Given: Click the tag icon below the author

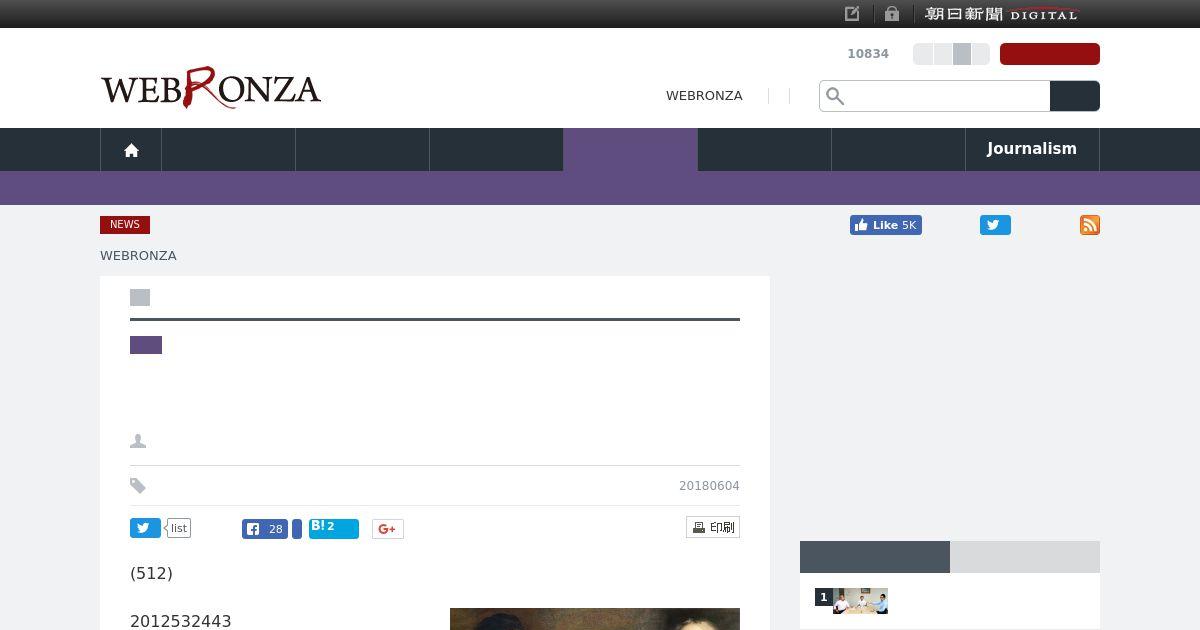Looking at the screenshot, I should click(138, 486).
